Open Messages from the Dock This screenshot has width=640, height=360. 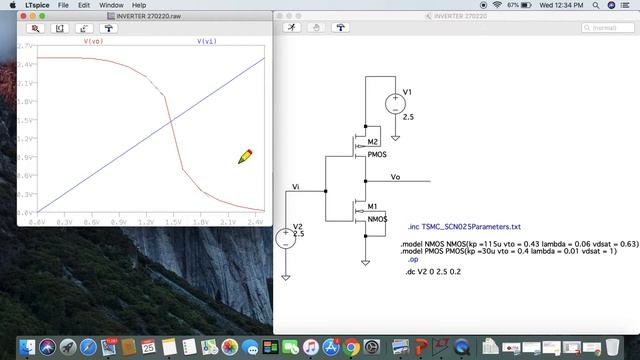pyautogui.click(x=250, y=347)
